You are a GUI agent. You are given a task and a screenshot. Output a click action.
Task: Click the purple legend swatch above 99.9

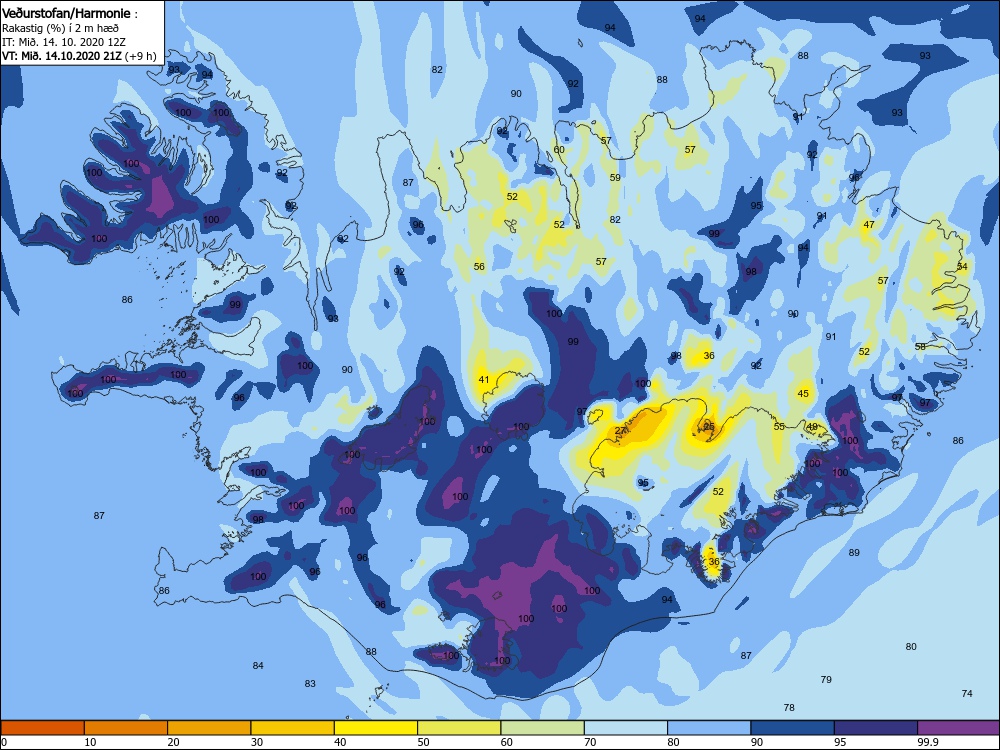959,728
